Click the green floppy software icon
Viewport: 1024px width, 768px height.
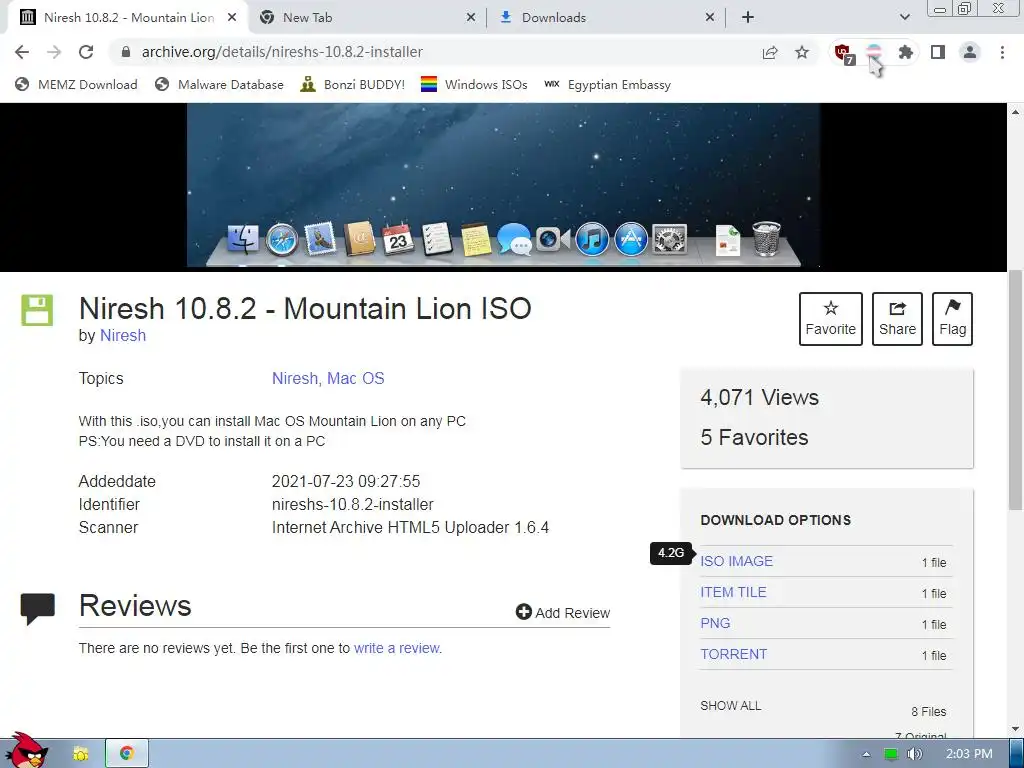37,310
